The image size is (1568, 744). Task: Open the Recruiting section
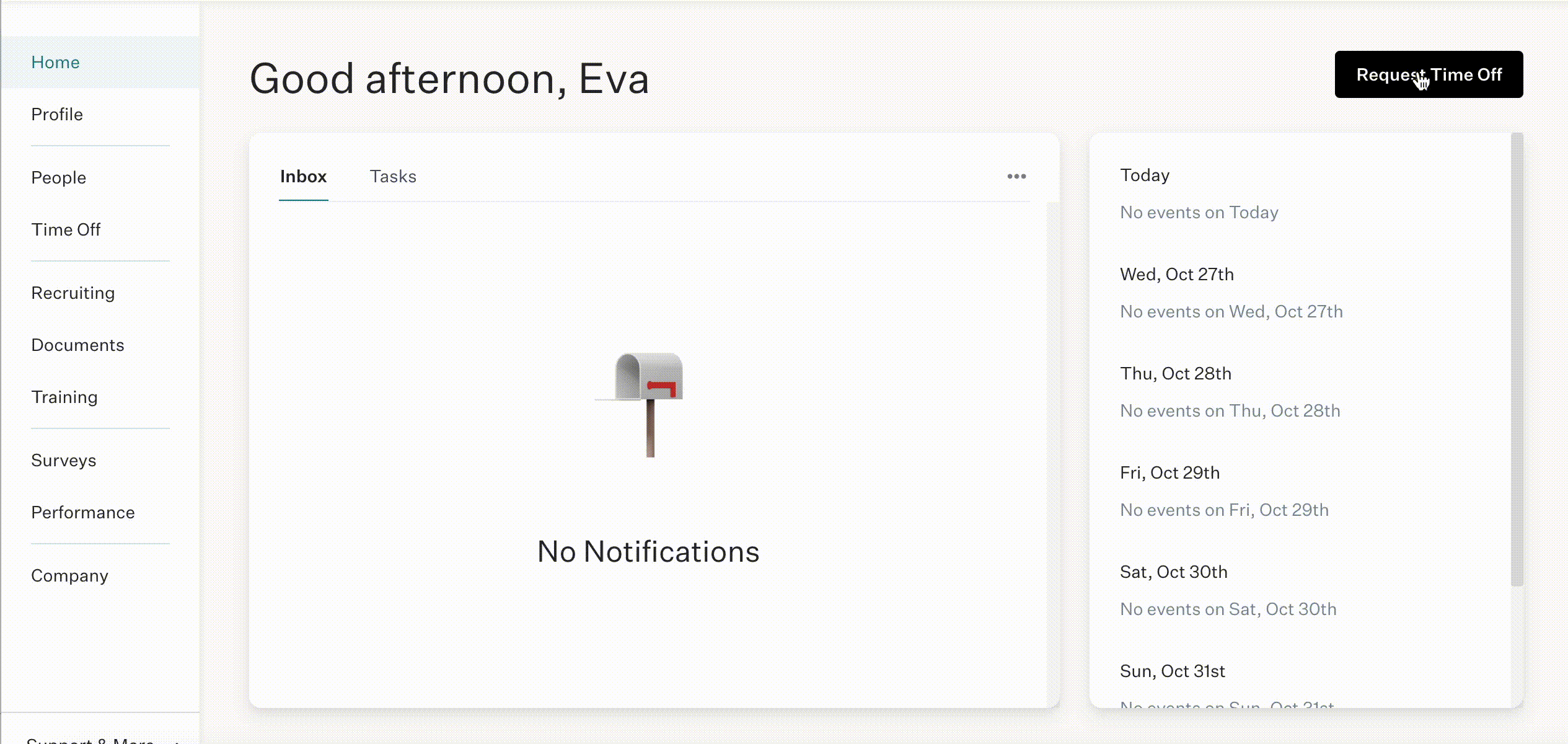(x=73, y=293)
